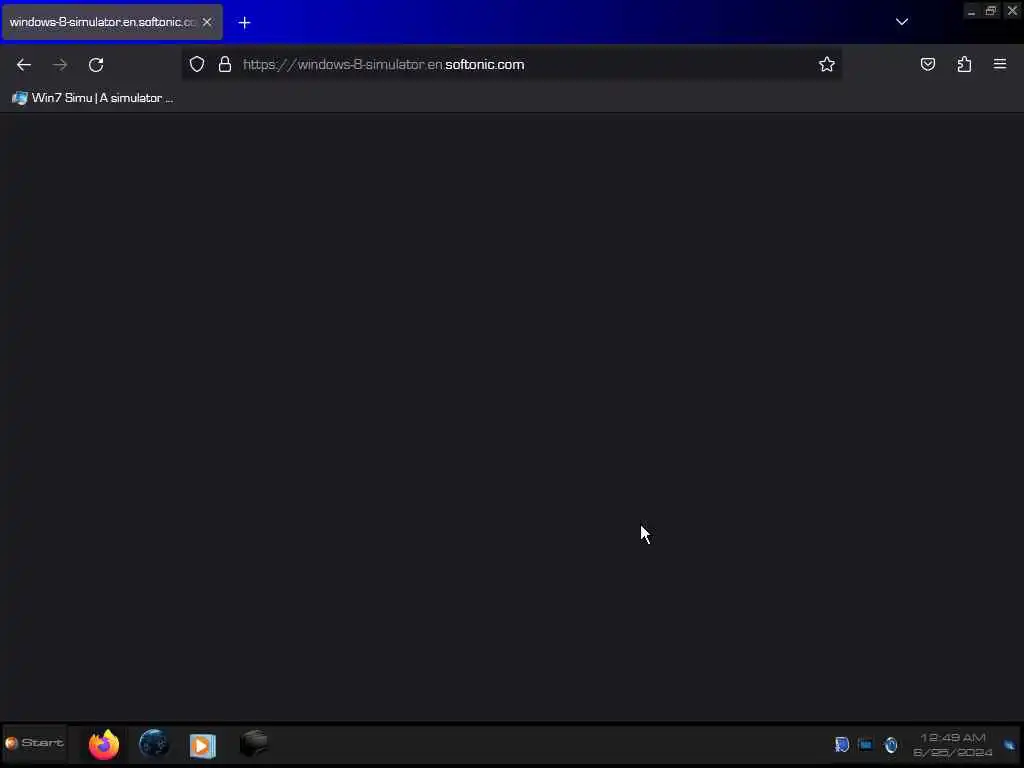Screen dimensions: 1024x768
Task: Minimize the browser window
Action: tap(971, 12)
